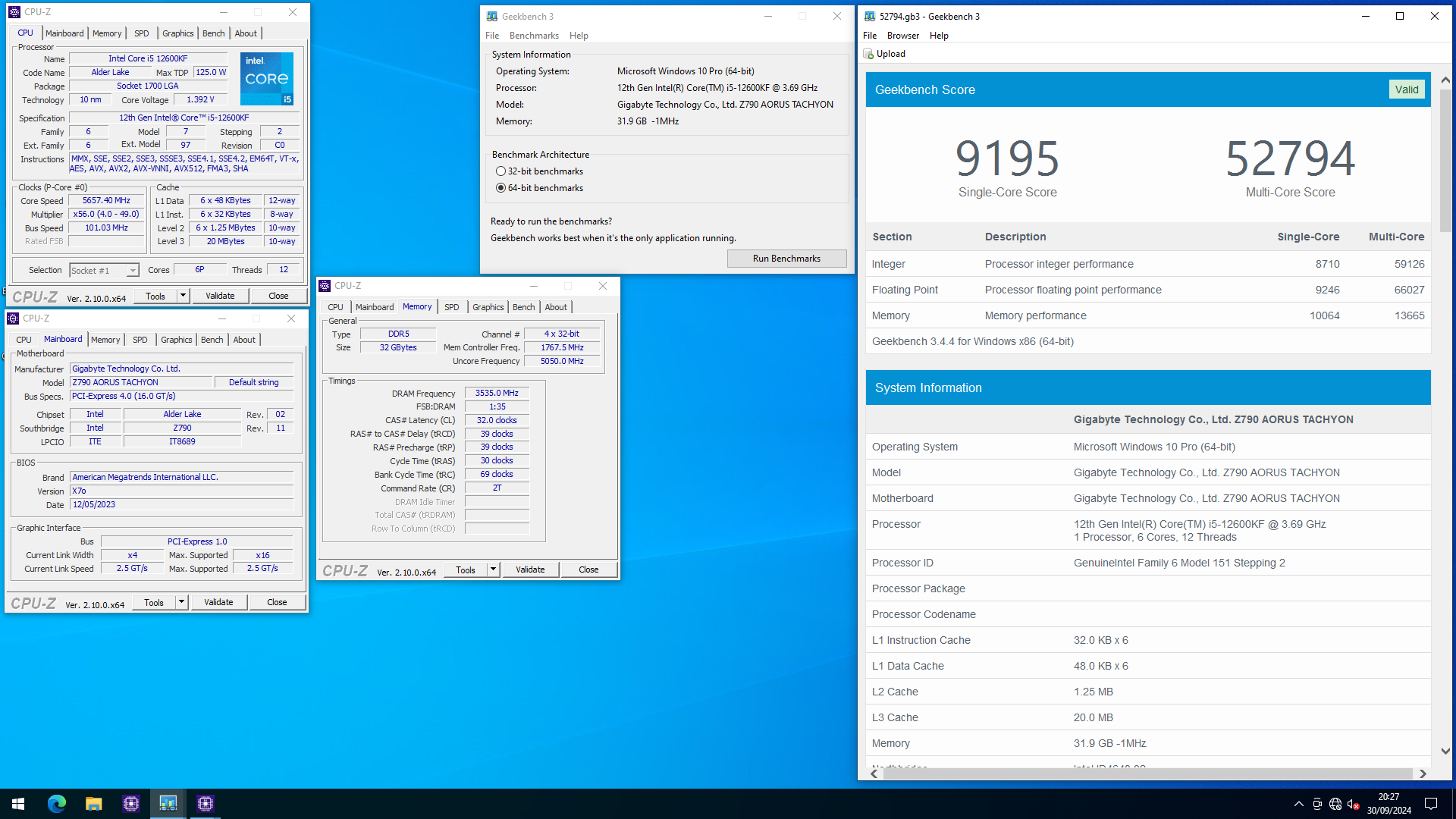The image size is (1456, 819).
Task: Open the File menu in the Geekbench launcher
Action: pos(492,36)
